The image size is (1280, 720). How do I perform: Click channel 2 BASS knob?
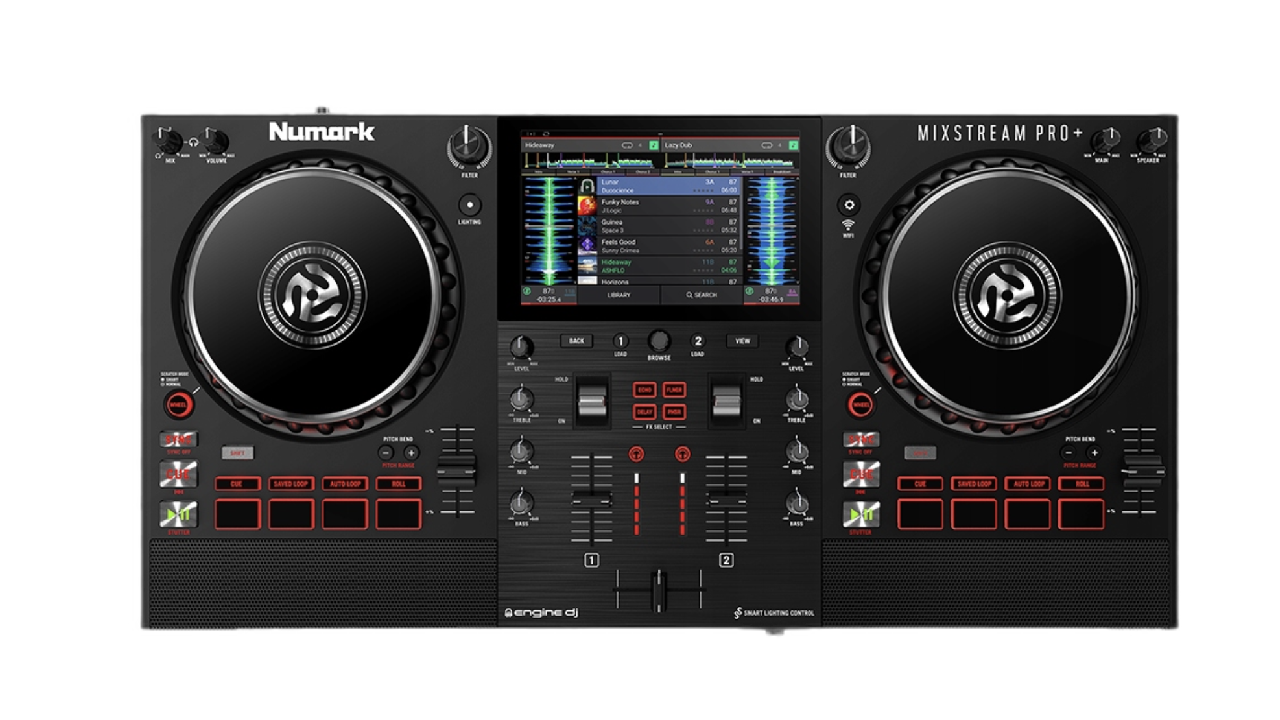797,503
